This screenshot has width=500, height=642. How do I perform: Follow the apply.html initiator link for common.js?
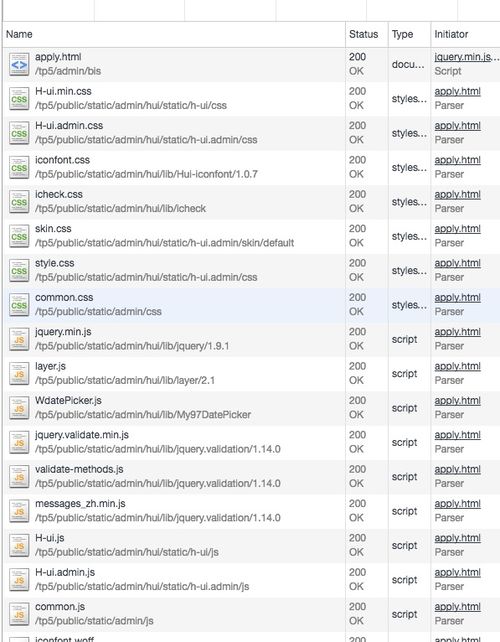tap(457, 607)
